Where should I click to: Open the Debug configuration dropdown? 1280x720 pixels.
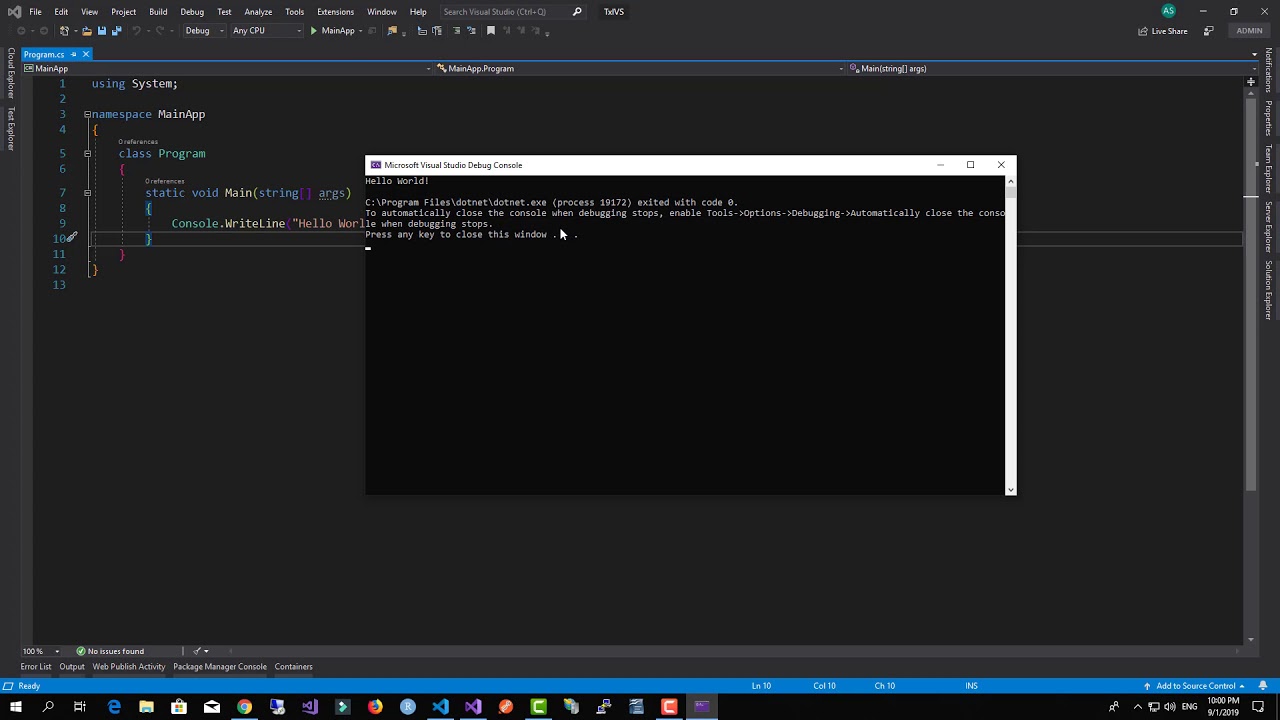point(204,31)
